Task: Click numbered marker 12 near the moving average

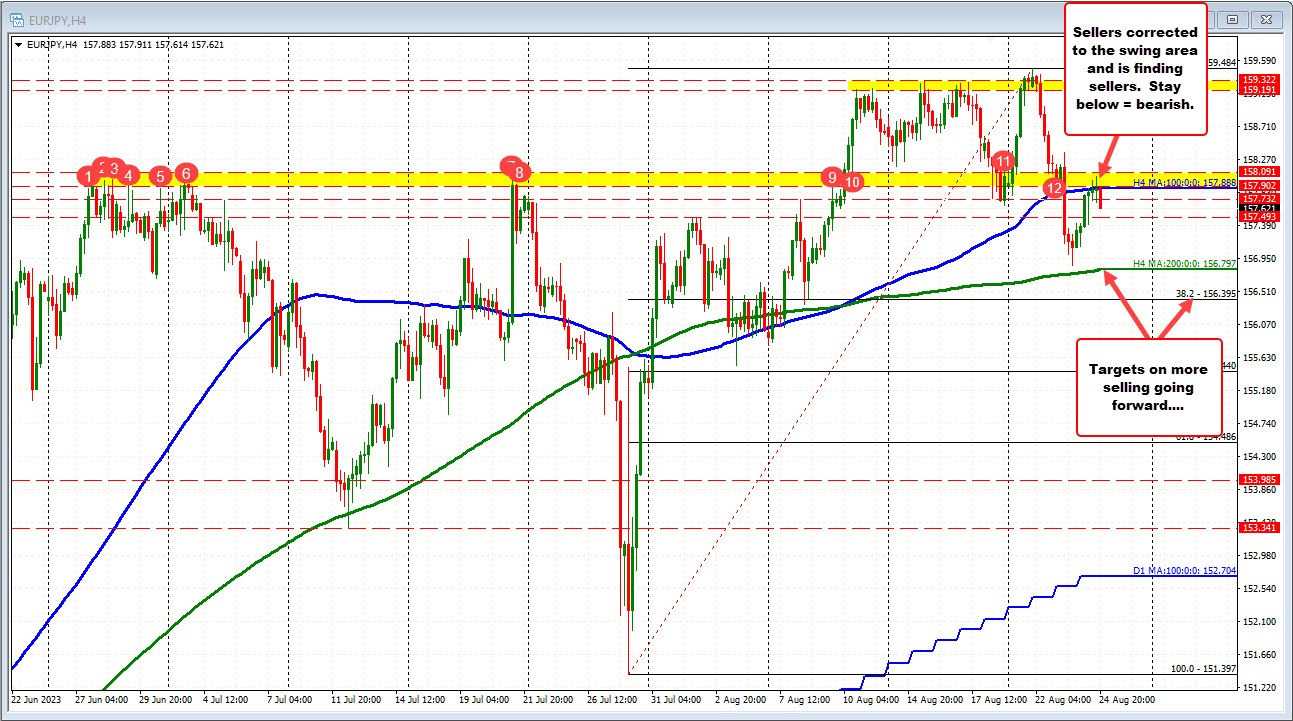Action: point(1053,187)
